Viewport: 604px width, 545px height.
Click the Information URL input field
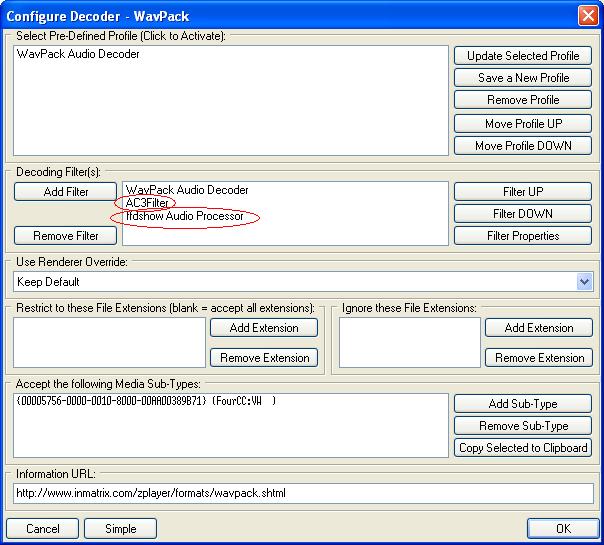tap(303, 493)
